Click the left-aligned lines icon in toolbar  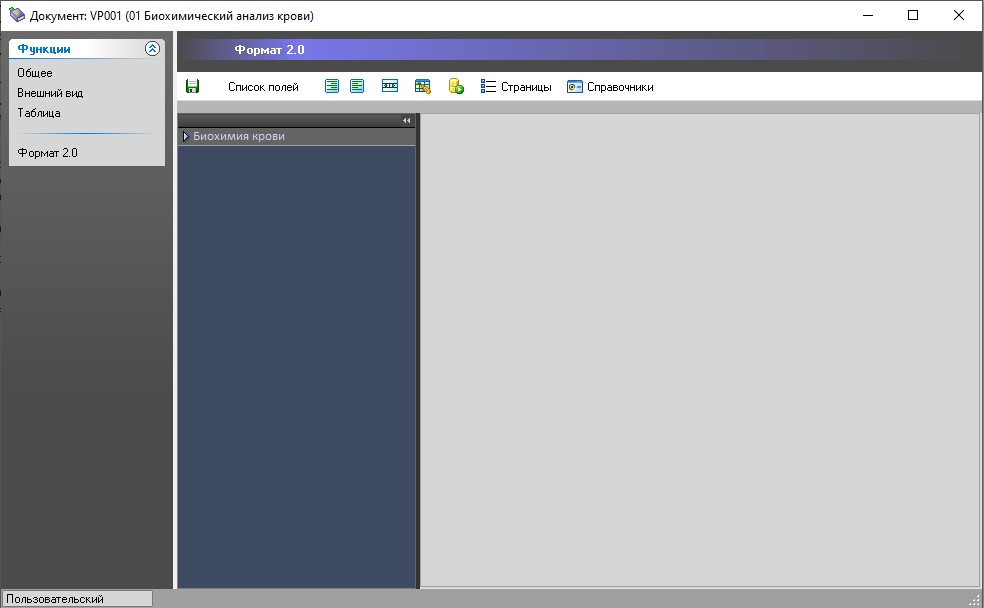click(x=357, y=87)
